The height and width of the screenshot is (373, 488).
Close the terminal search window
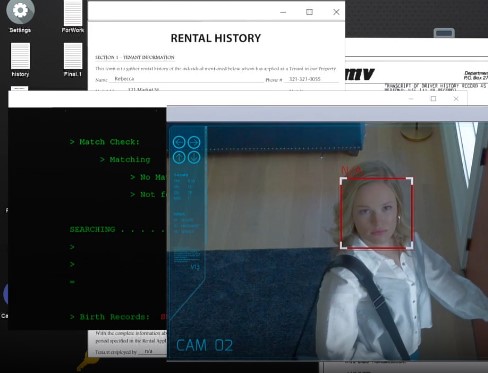[456, 99]
